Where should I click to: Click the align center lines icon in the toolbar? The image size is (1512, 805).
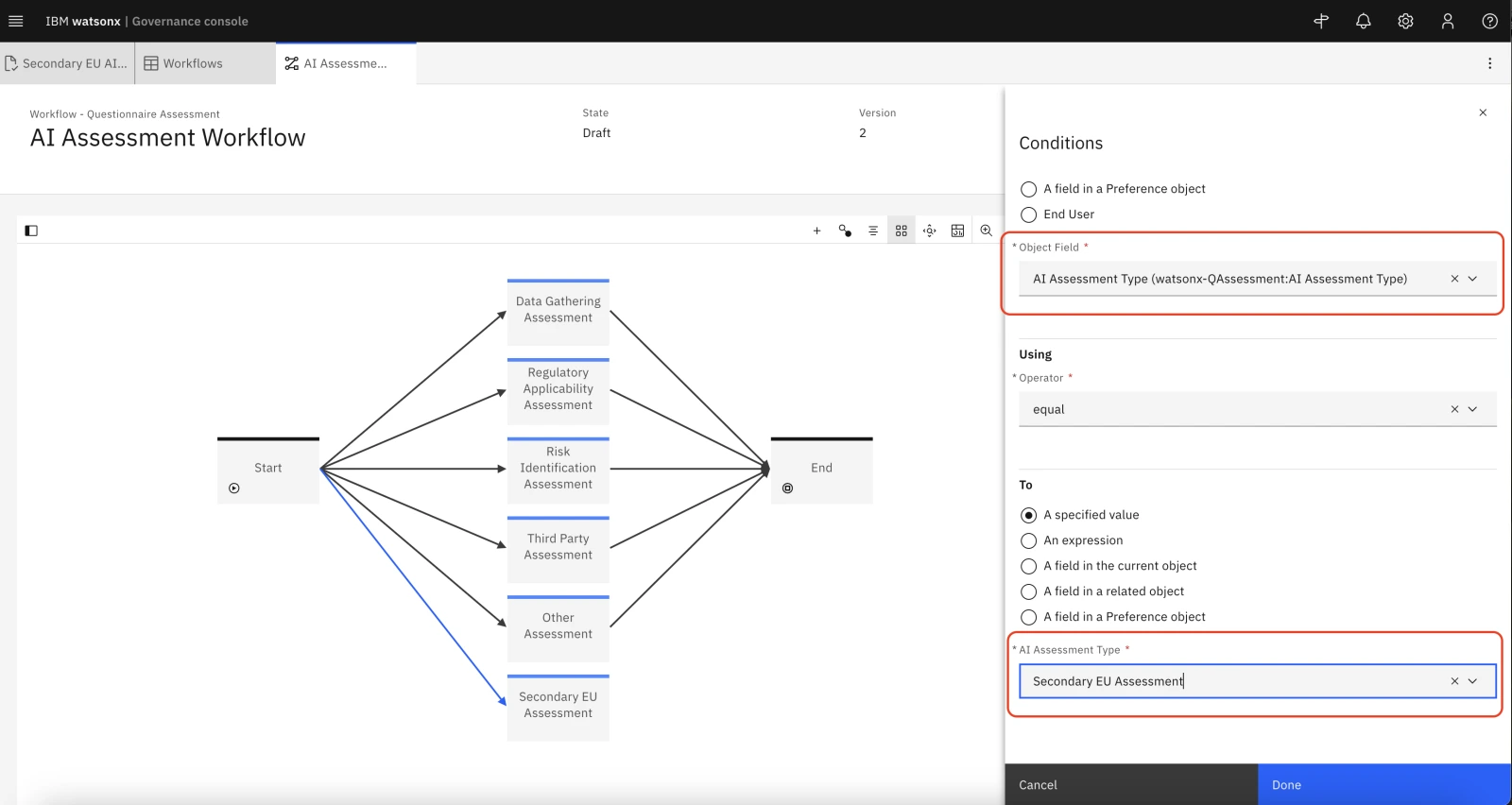(x=873, y=231)
